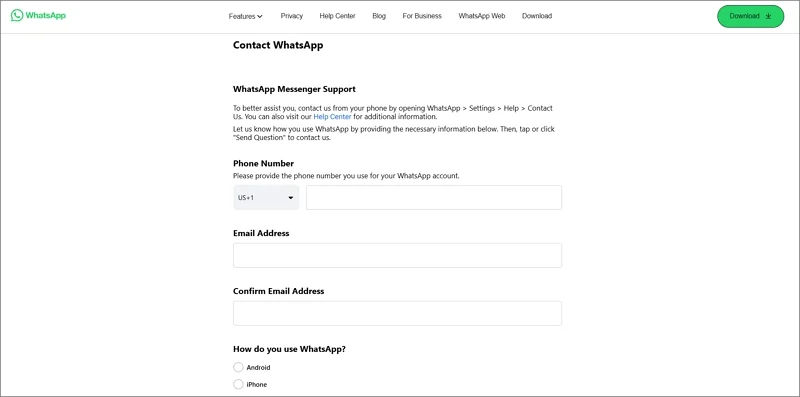Click the WhatsApp logo in header
The image size is (800, 397).
(x=38, y=15)
